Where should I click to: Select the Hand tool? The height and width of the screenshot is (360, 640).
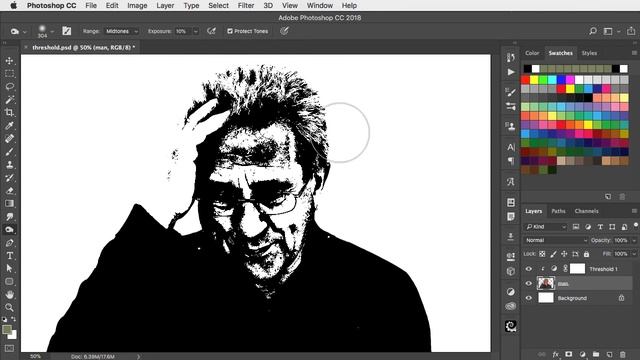tap(9, 295)
